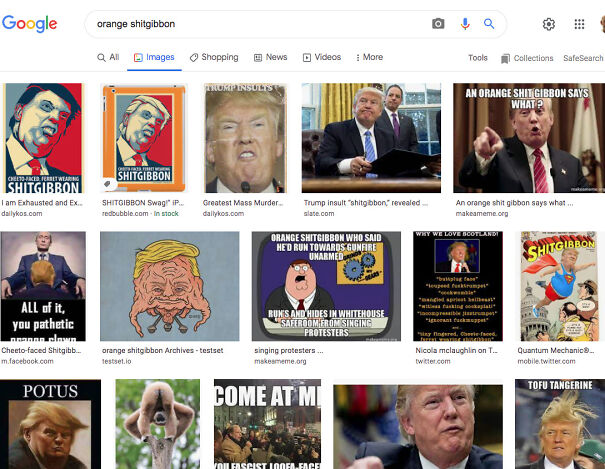Start voice search with microphone icon

point(465,24)
